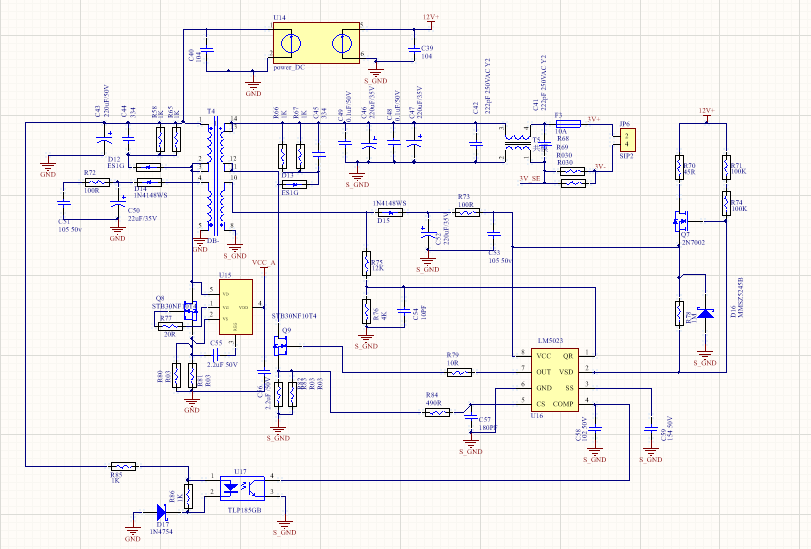Select capacitor C51 105 50v symbol
Screen dimensions: 811x549
(x=64, y=204)
